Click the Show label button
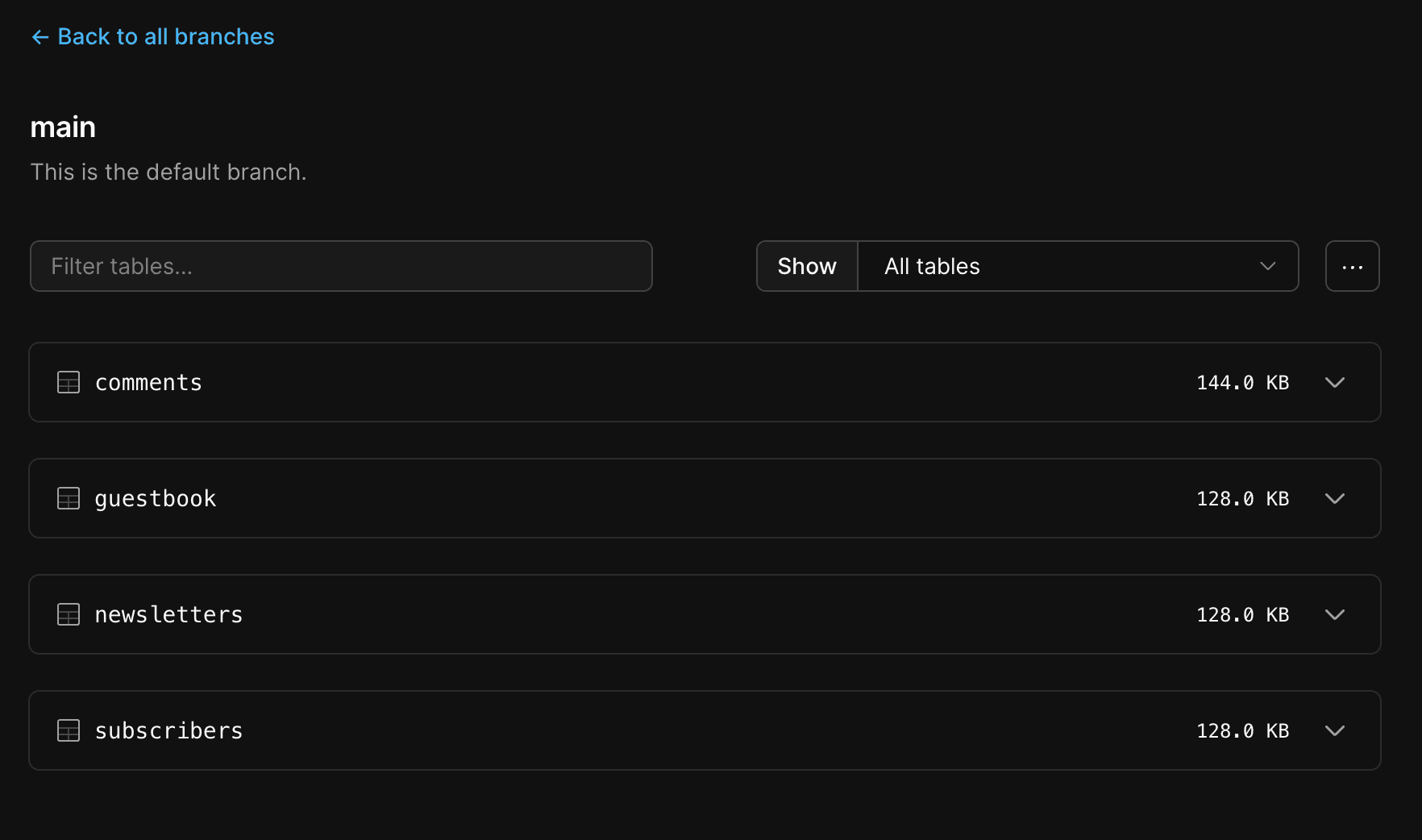 click(807, 266)
